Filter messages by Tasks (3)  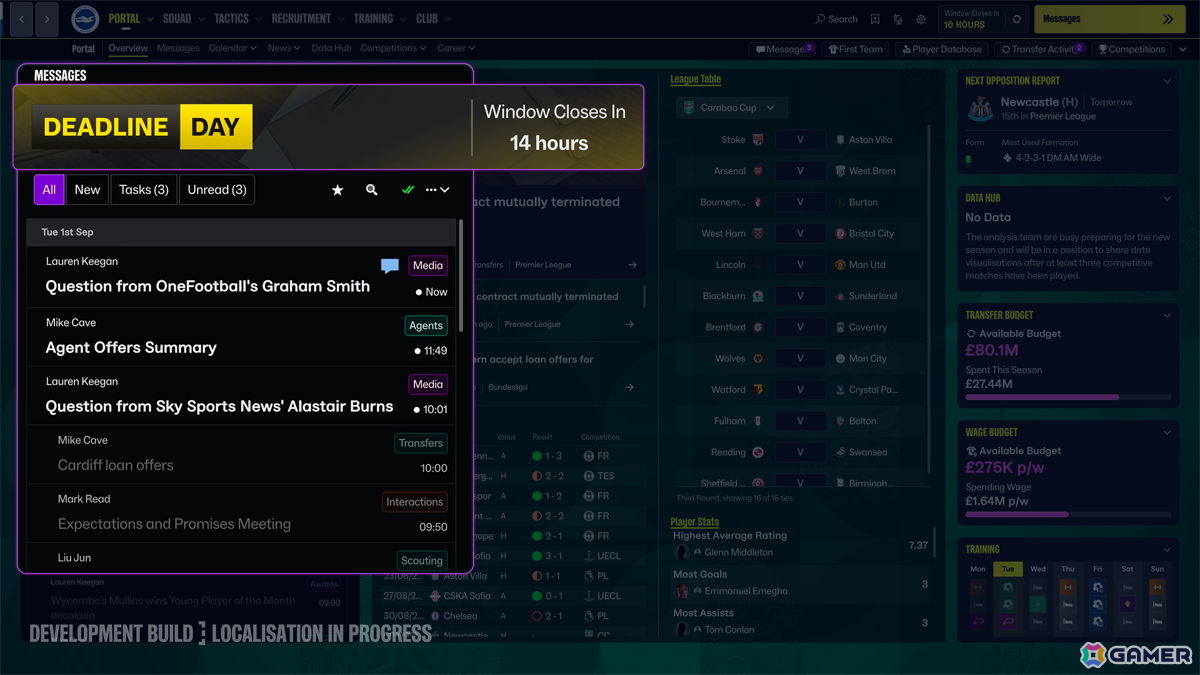144,190
